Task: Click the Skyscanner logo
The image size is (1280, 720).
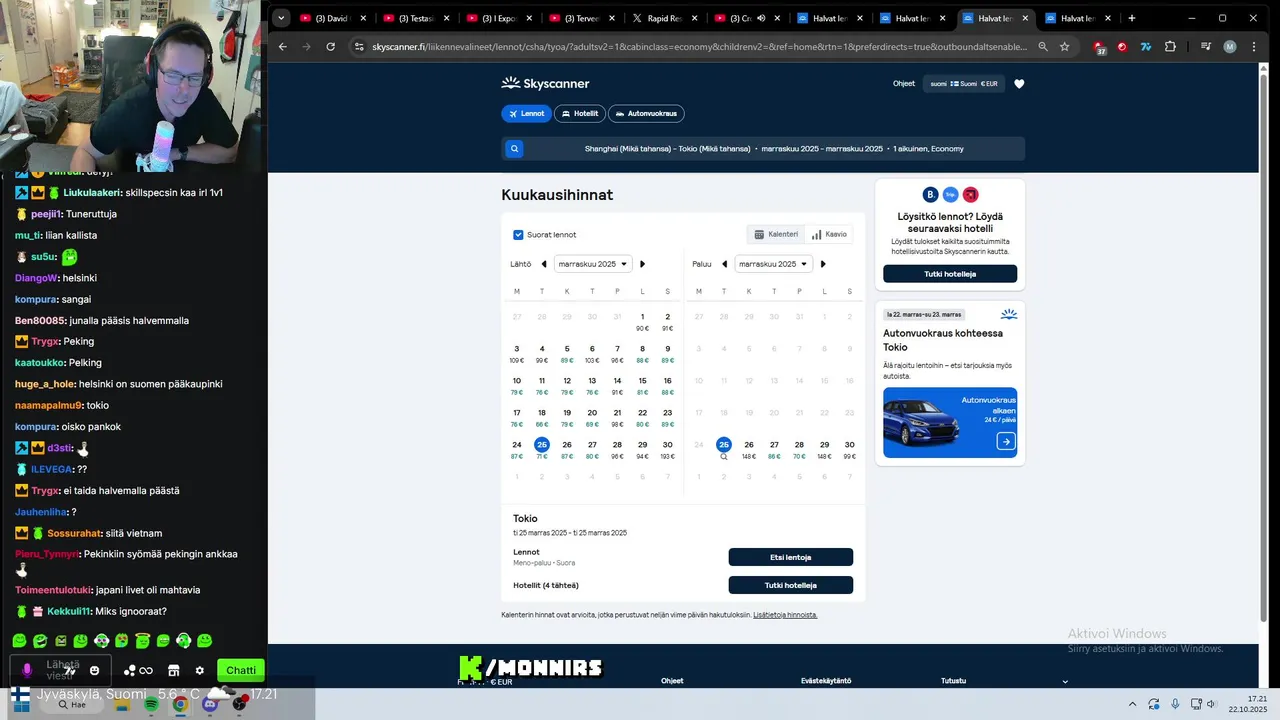Action: point(545,84)
